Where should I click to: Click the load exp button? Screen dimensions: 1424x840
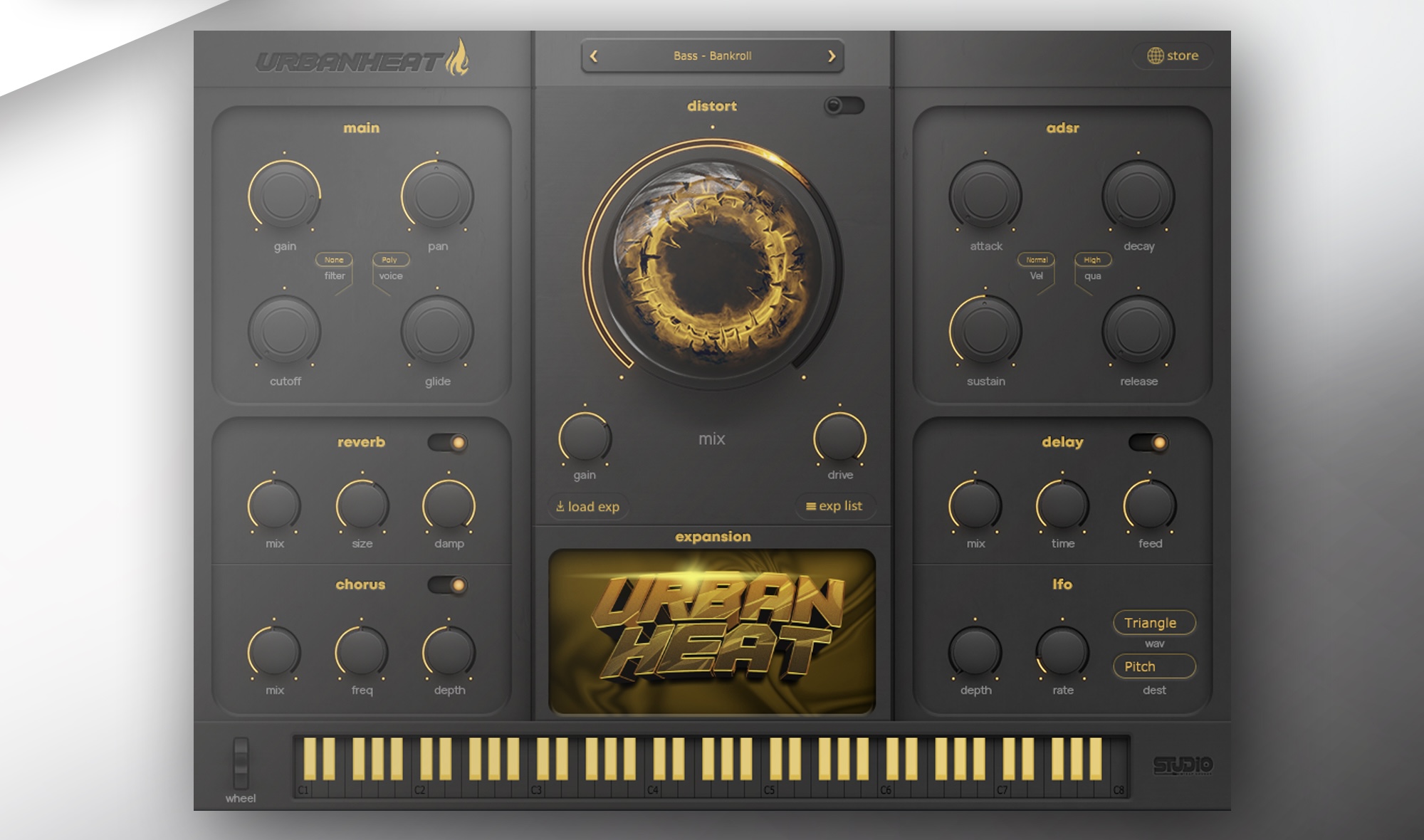click(x=587, y=507)
